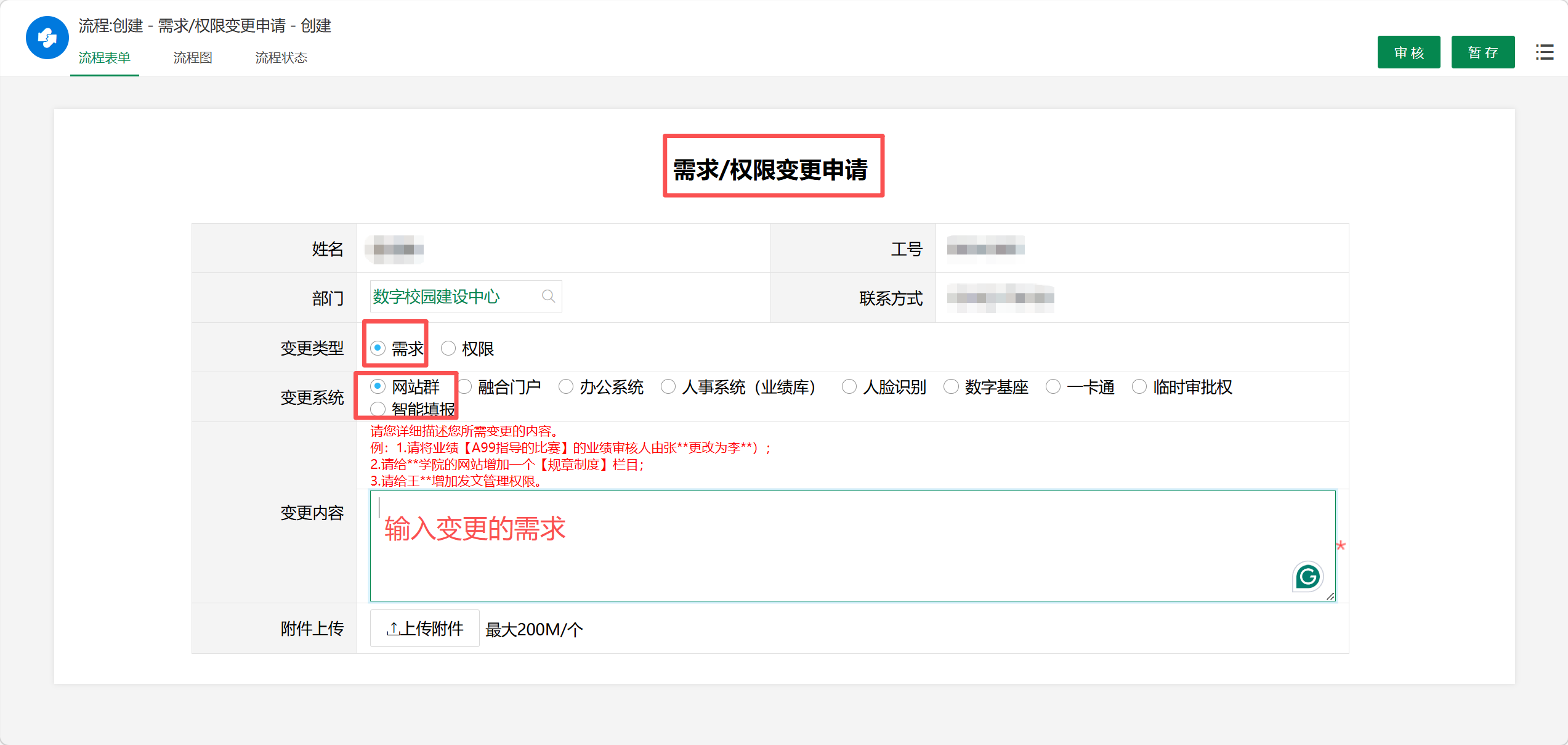The image size is (1568, 745).
Task: Select the 权限 change type radio
Action: [x=448, y=349]
